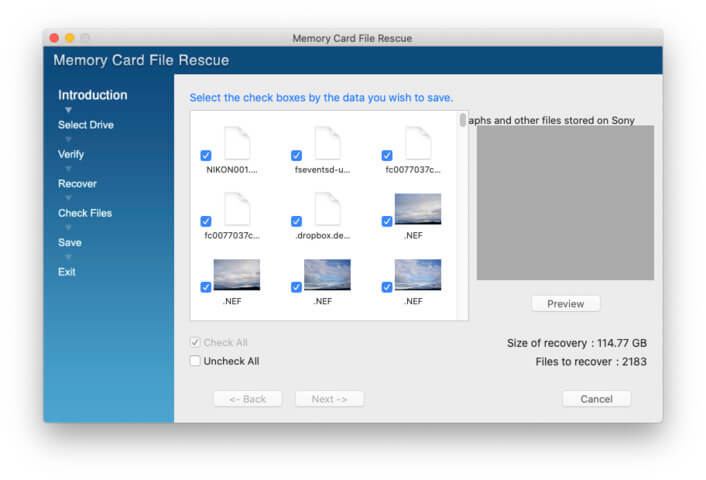Open the Verify step
This screenshot has width=706, height=480.
click(x=71, y=154)
